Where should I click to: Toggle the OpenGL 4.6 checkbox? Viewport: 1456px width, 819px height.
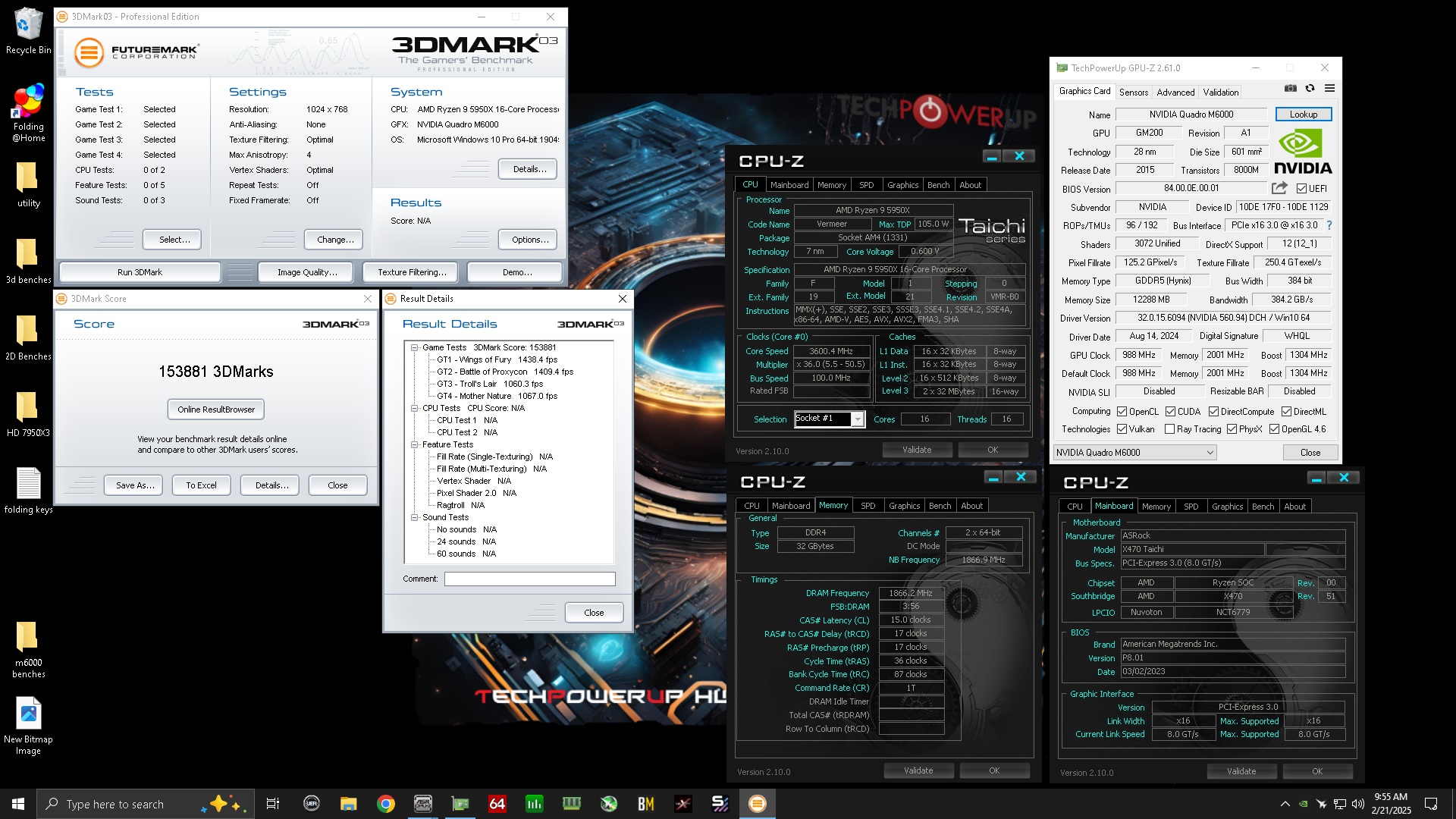click(x=1274, y=429)
